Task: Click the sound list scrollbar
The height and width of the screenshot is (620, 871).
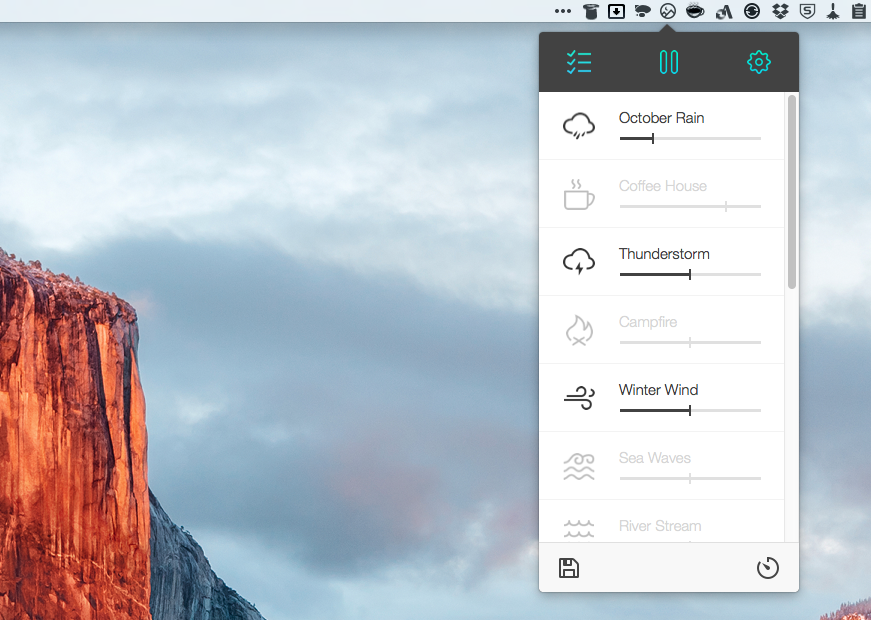Action: click(x=792, y=192)
